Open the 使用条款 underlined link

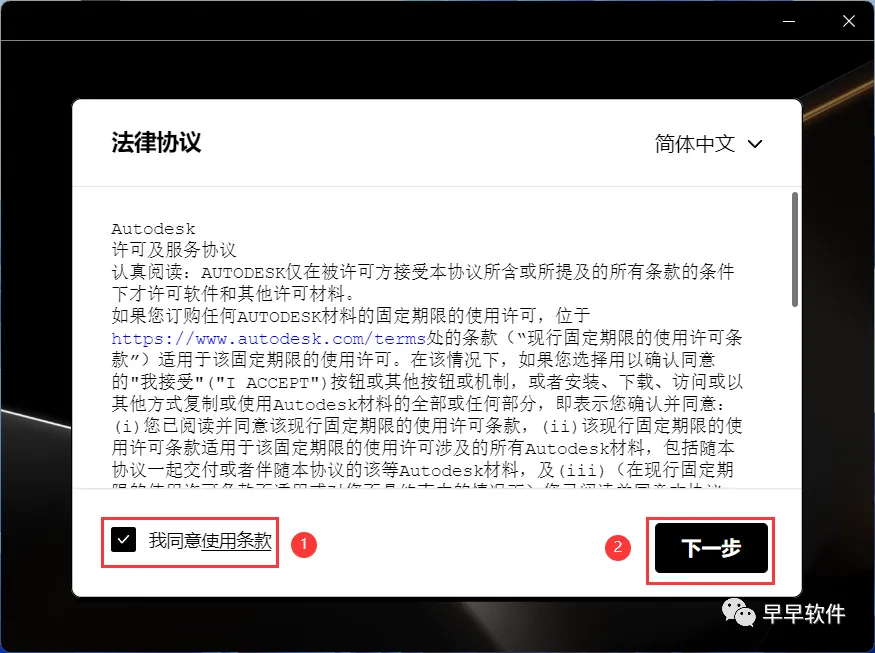237,540
